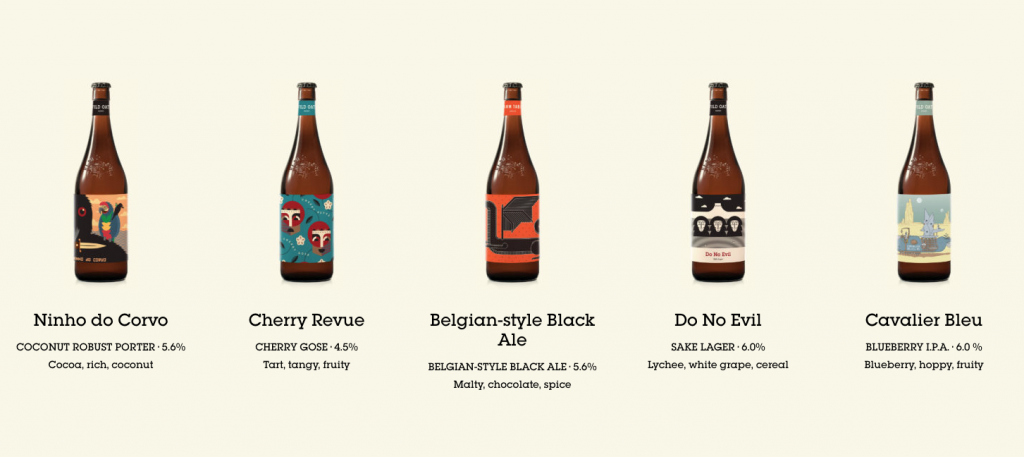Screen dimensions: 1024x457
Task: Click the 'Malty, chocolate, spice' tasting notes
Action: tap(512, 385)
